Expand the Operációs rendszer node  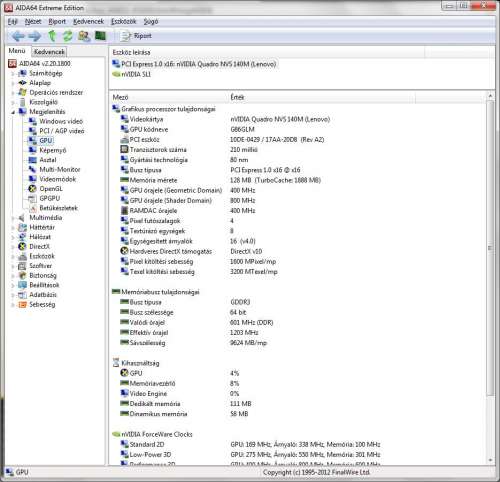(13, 93)
